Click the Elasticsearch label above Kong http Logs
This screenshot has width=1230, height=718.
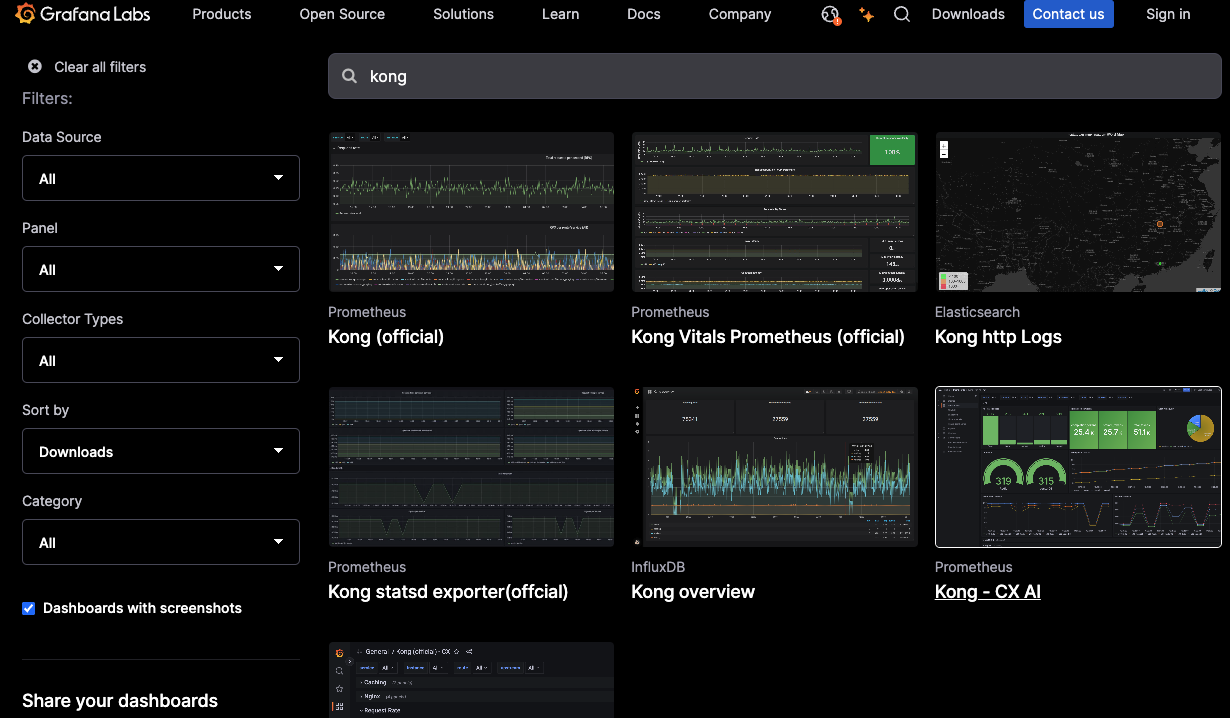pyautogui.click(x=977, y=312)
